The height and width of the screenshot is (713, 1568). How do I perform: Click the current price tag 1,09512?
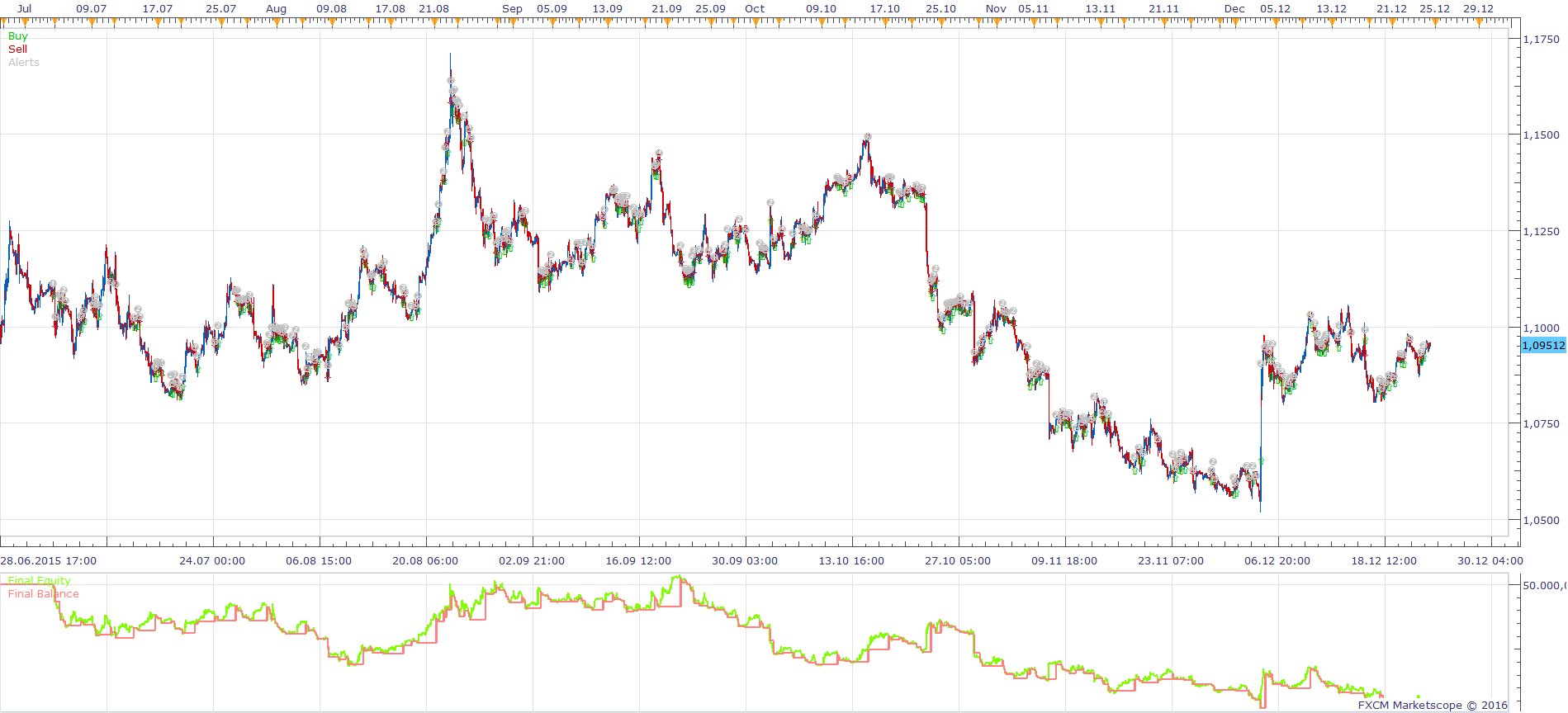[1543, 346]
